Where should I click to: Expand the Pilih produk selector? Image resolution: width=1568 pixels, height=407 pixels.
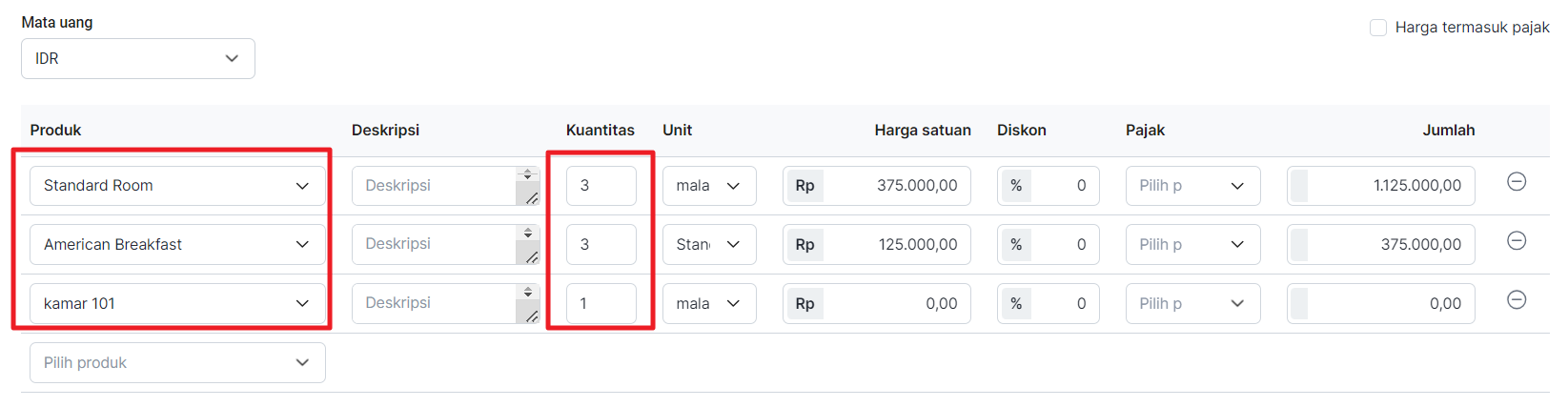177,362
